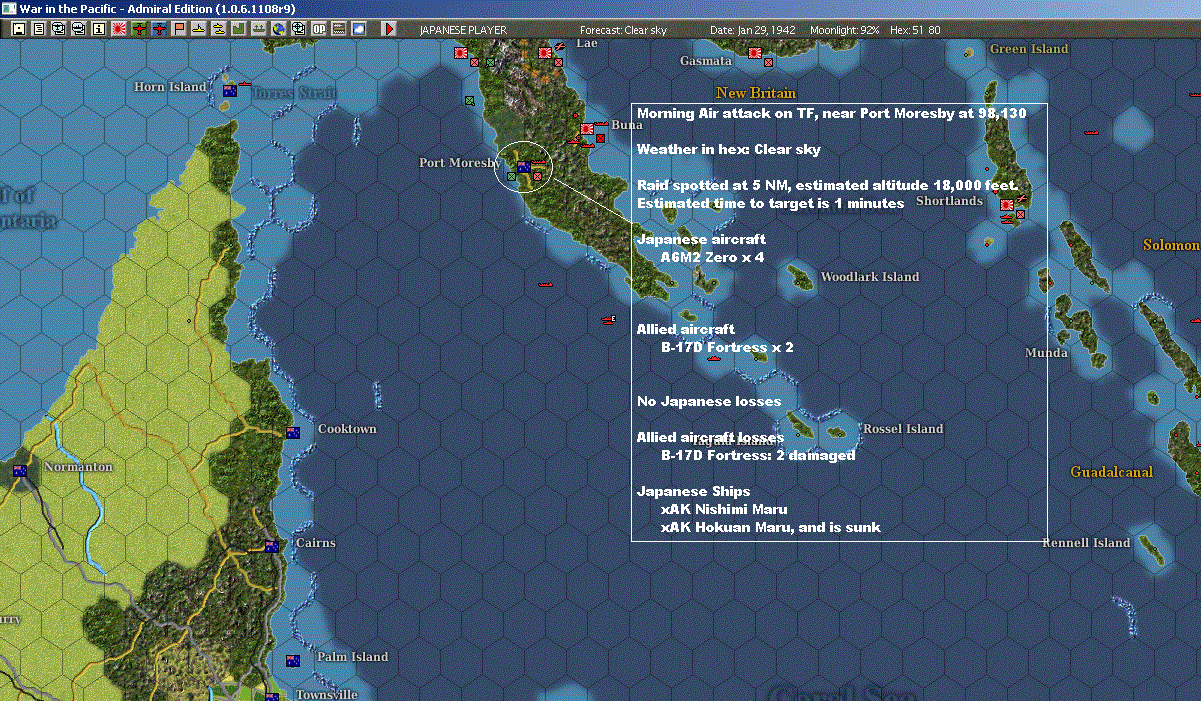
Task: Click 'xAK Hokuan Maru, and is sunk' line
Action: 771,527
